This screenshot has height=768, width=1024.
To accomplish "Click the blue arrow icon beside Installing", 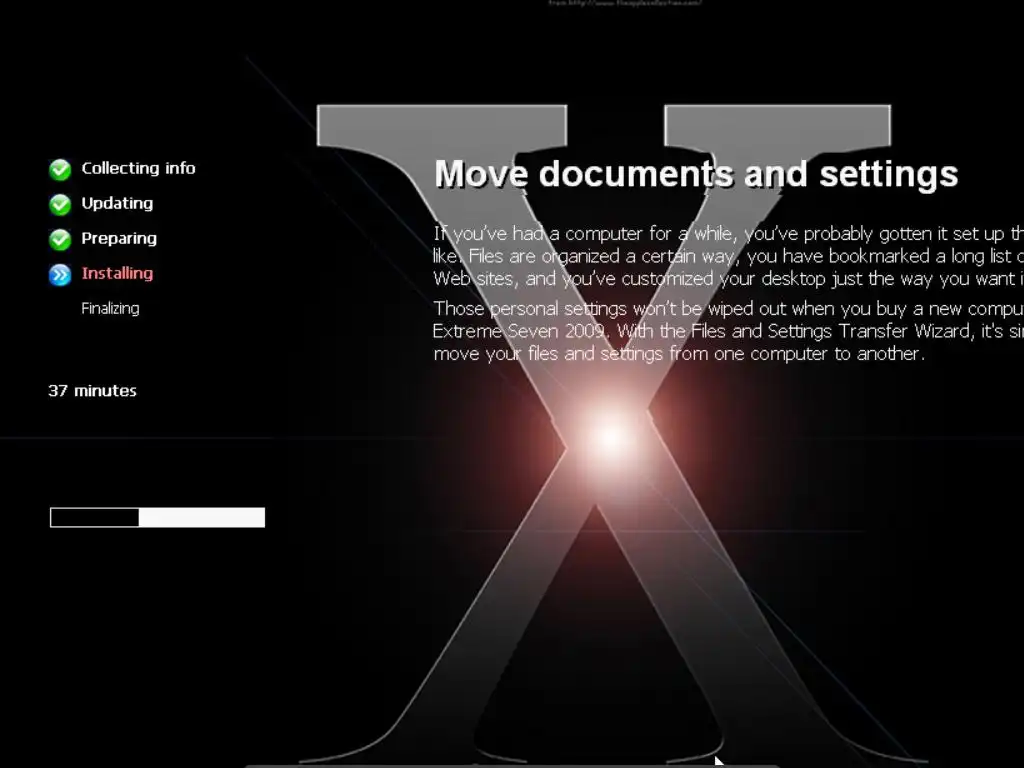I will point(60,275).
